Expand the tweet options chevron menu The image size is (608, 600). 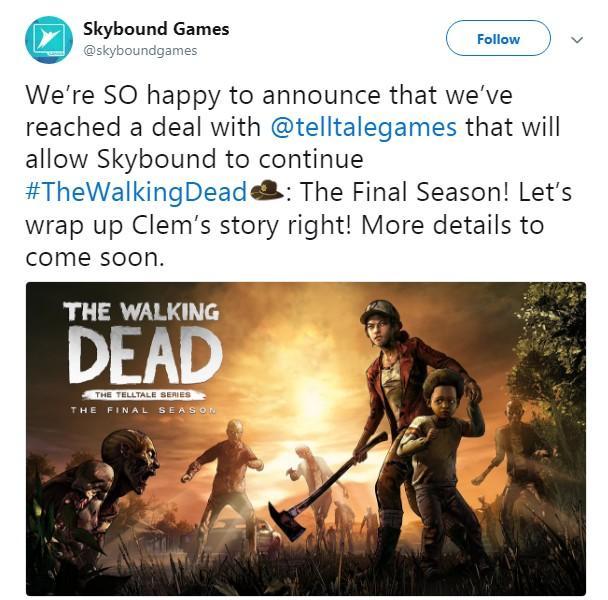tap(577, 40)
